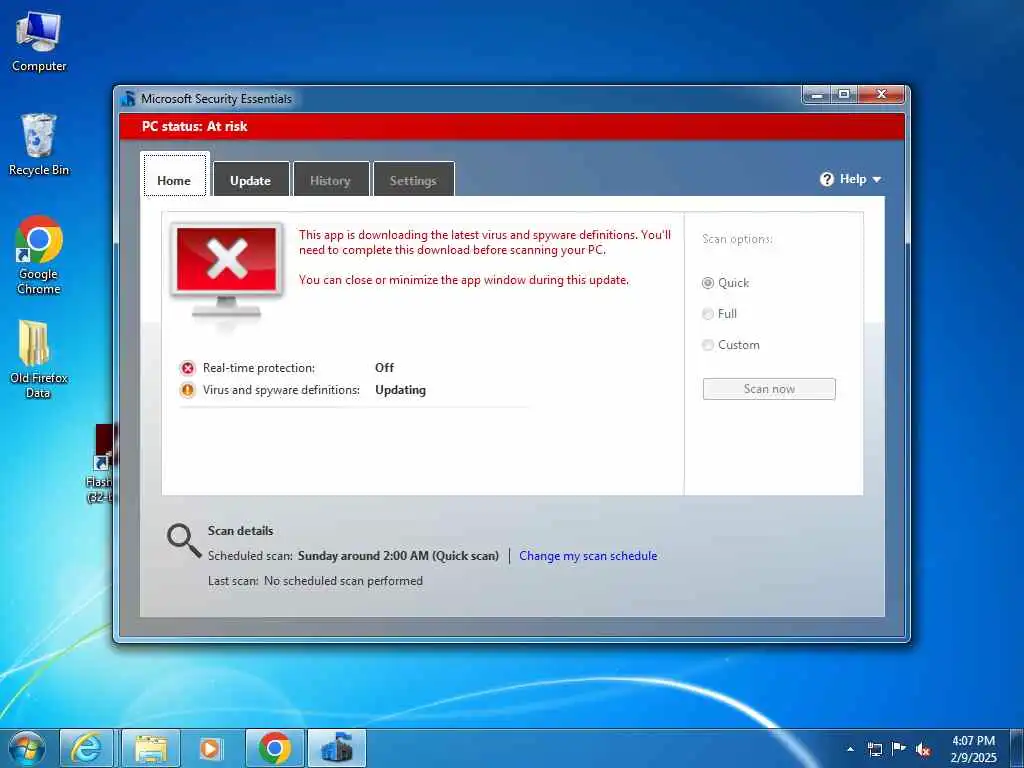Close the Microsoft Security Essentials window
The width and height of the screenshot is (1024, 768).
point(881,95)
